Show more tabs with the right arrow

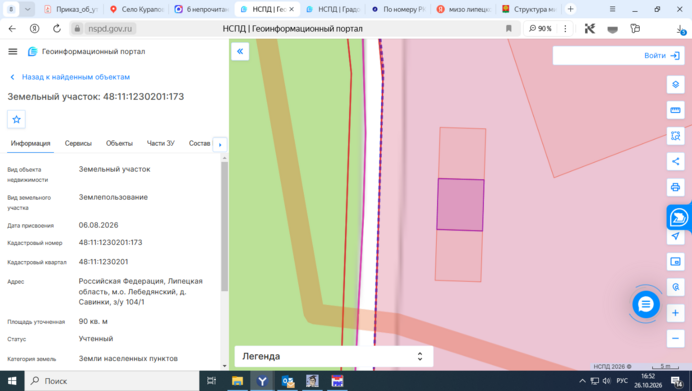pyautogui.click(x=220, y=144)
